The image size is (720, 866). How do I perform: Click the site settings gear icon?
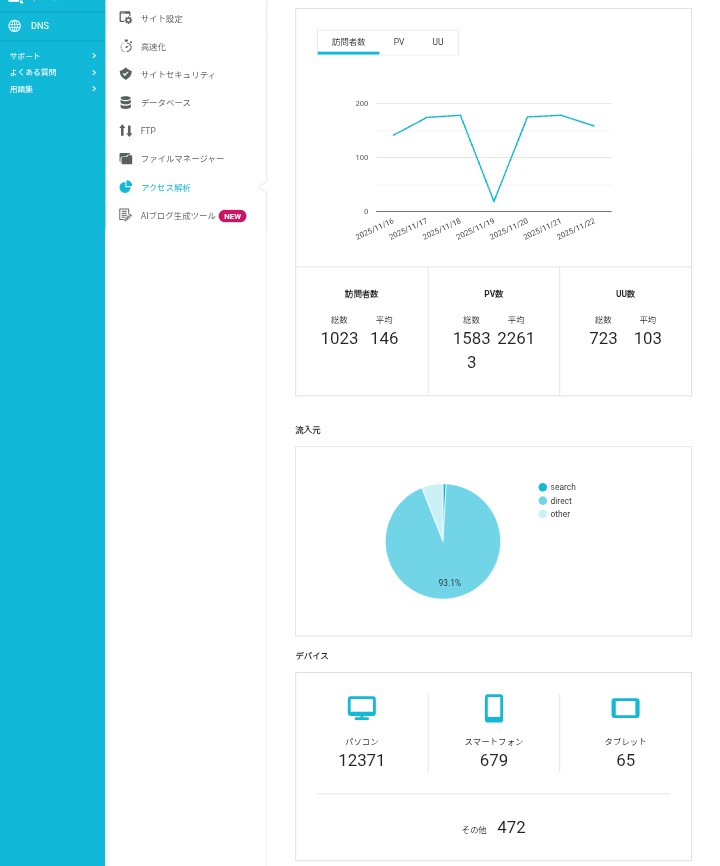click(x=125, y=18)
